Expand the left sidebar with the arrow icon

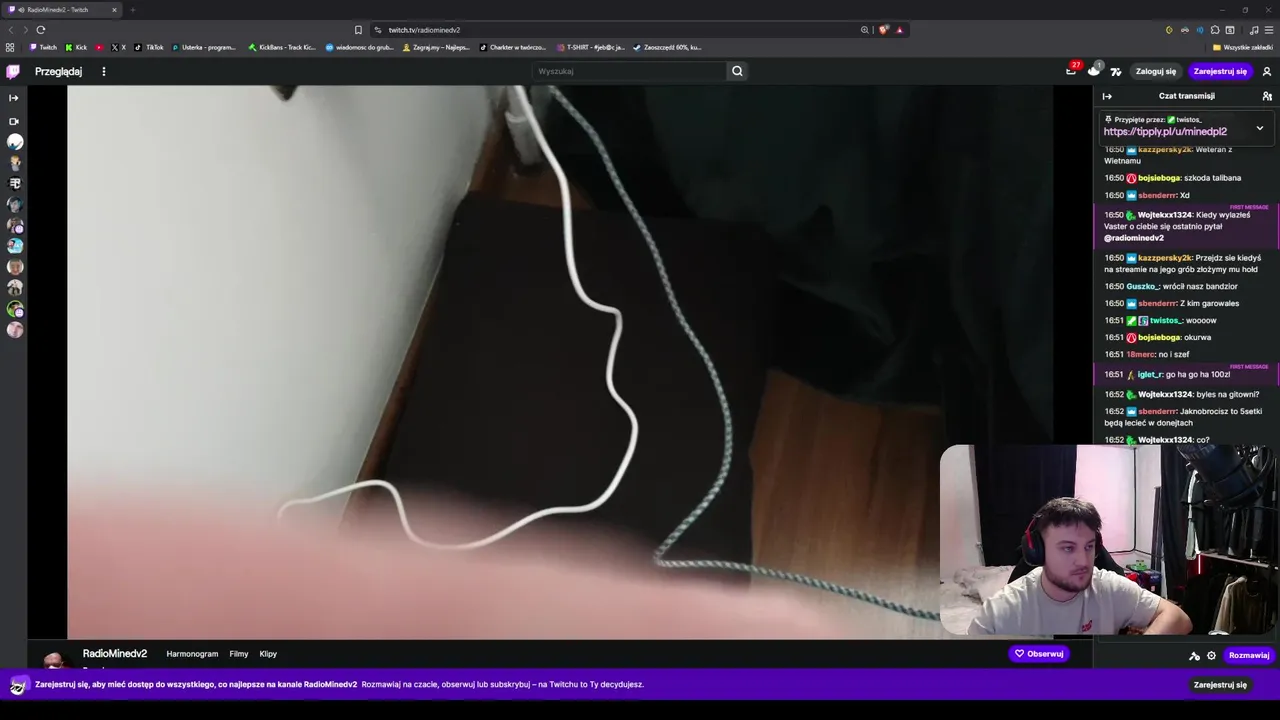click(x=14, y=98)
